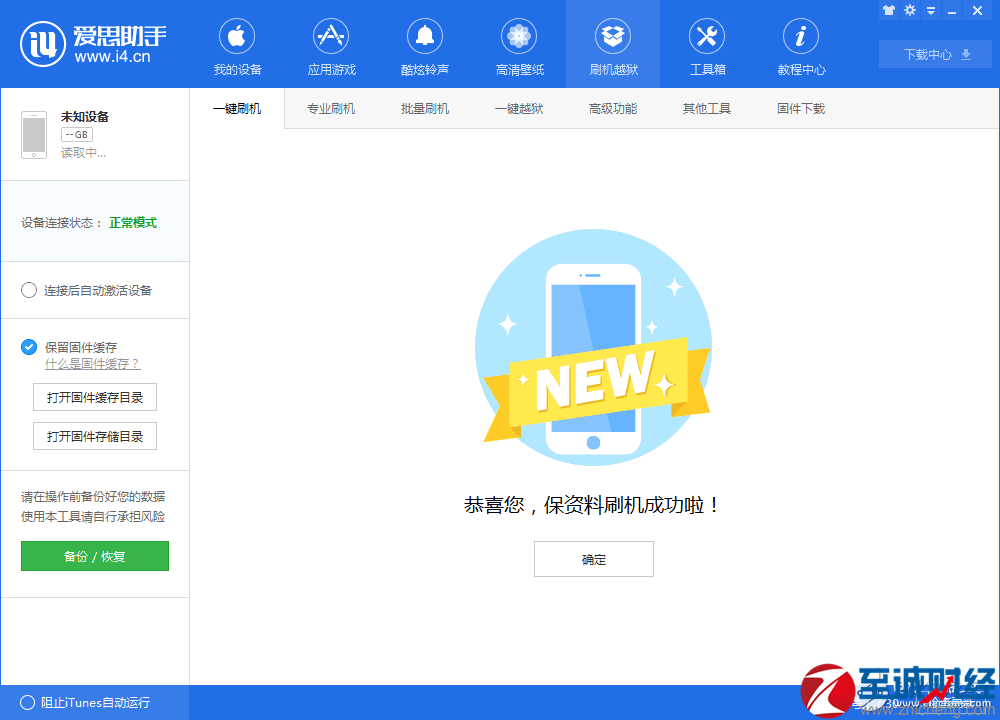Confirm success by clicking 确定

click(593, 559)
